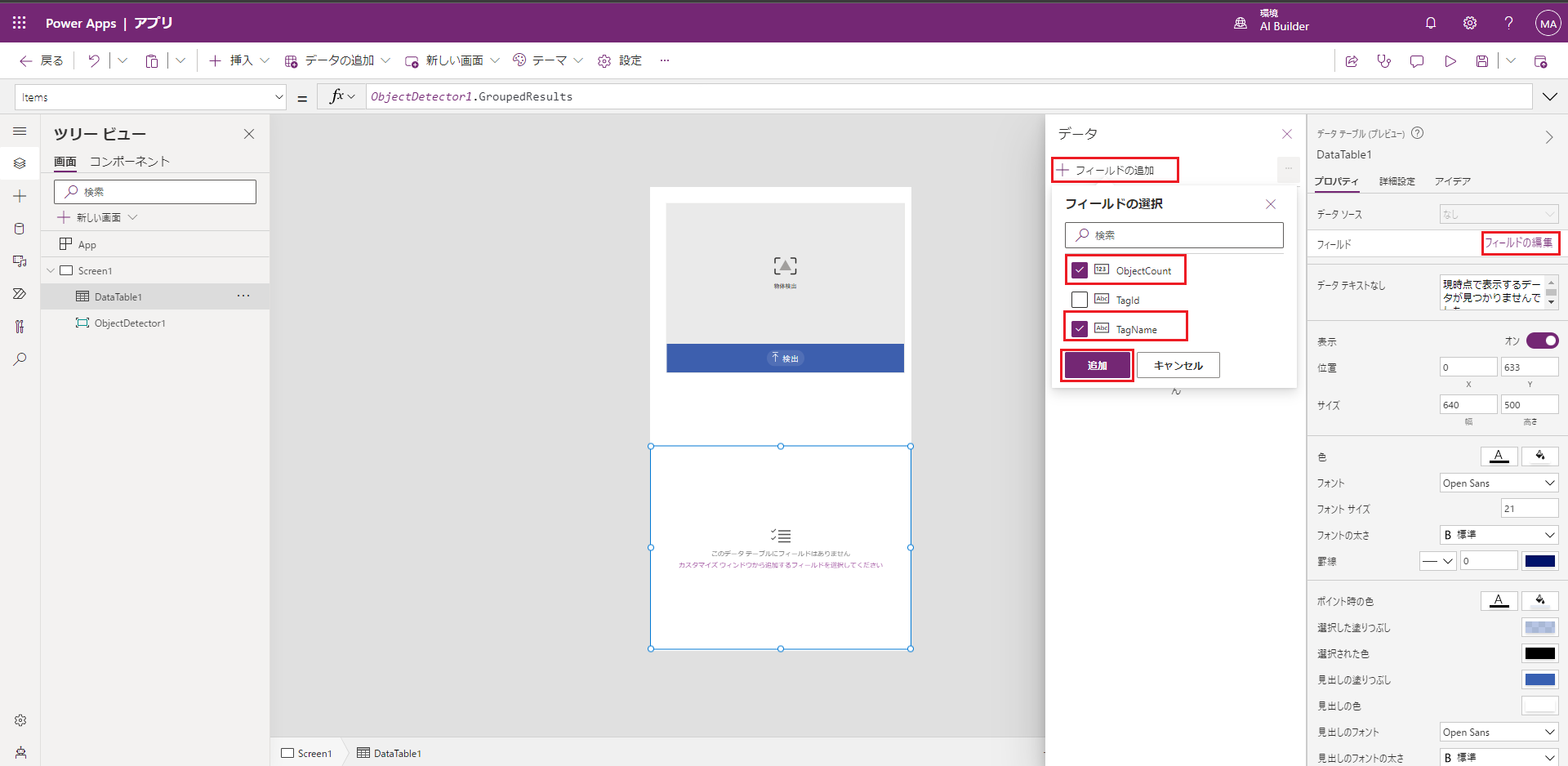Collapse the Screen1 tree node

point(51,270)
